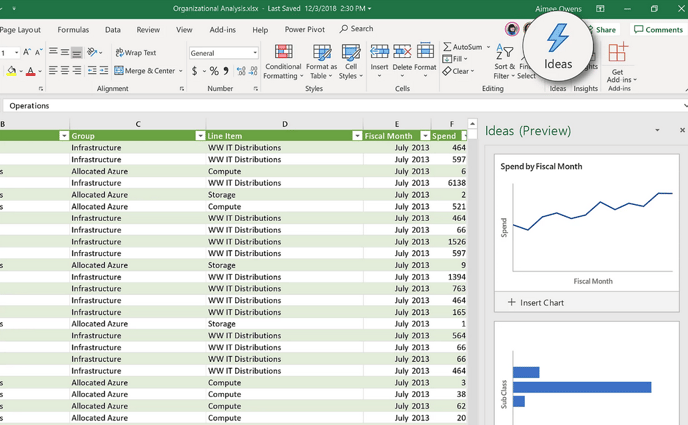This screenshot has width=688, height=425.
Task: Open the Alignment settings dialog launcher
Action: click(182, 89)
